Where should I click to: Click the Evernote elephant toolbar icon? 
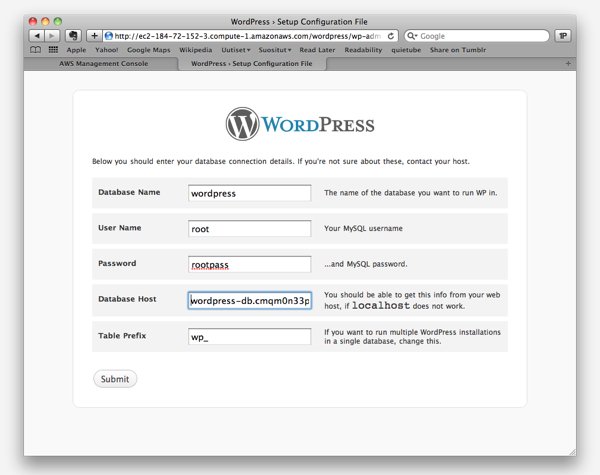point(73,35)
